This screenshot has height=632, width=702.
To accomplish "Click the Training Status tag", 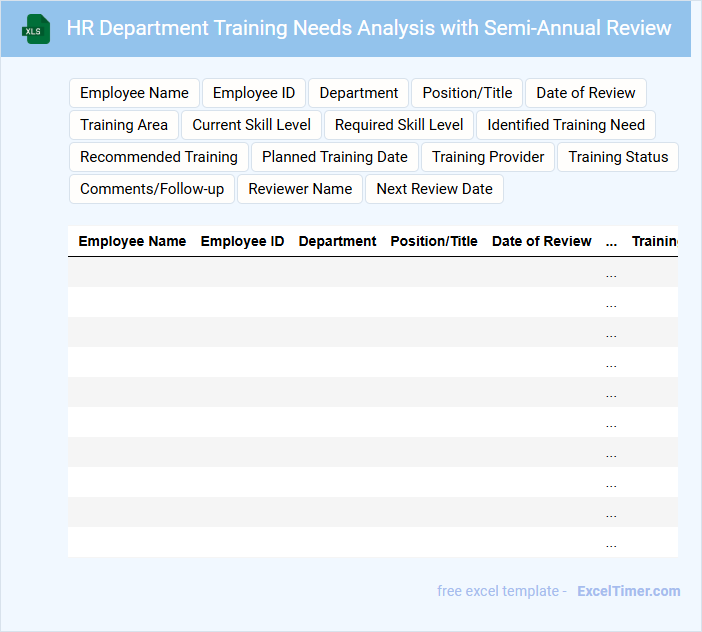I will [618, 157].
